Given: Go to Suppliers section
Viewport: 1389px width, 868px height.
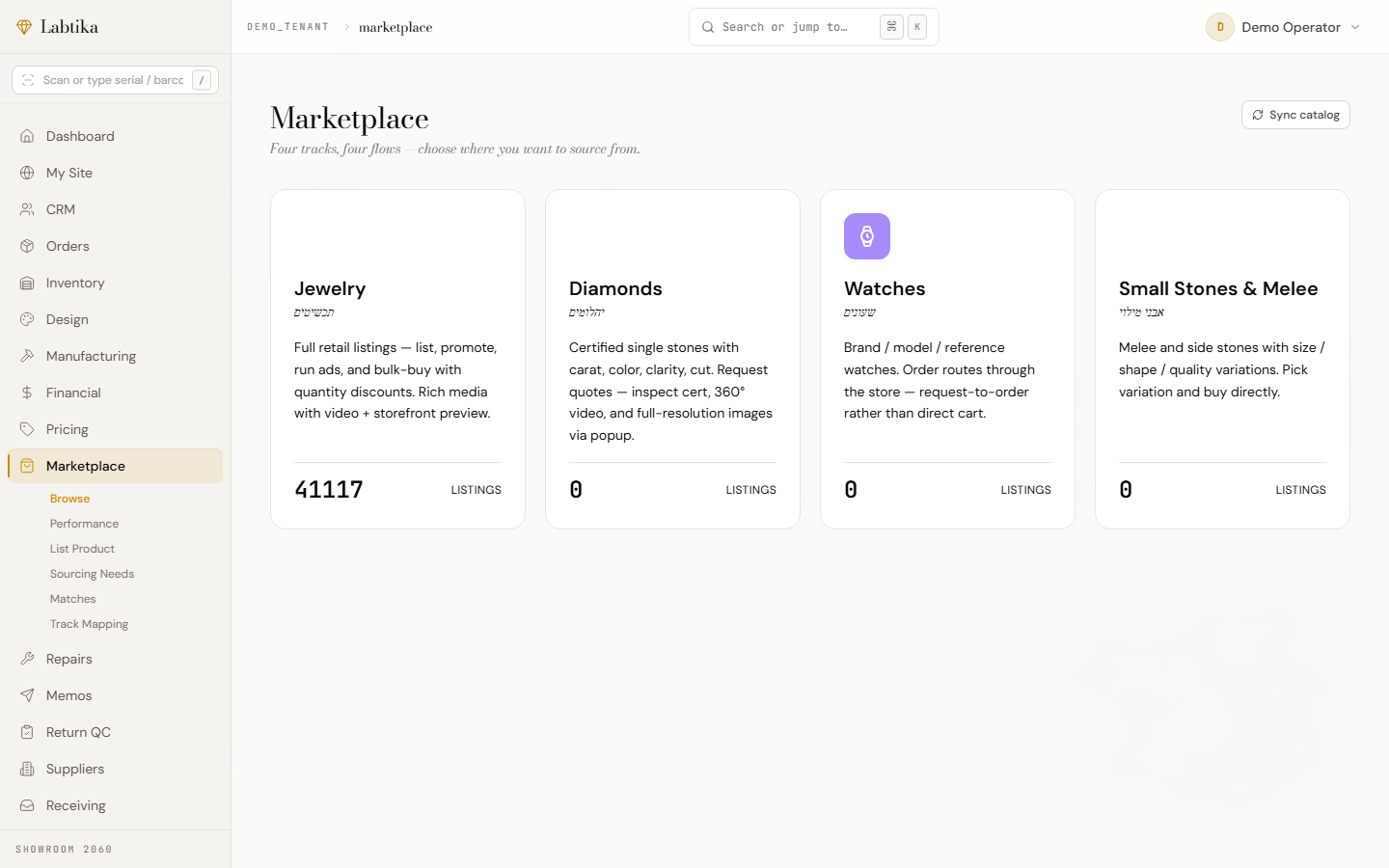Looking at the screenshot, I should pyautogui.click(x=115, y=769).
